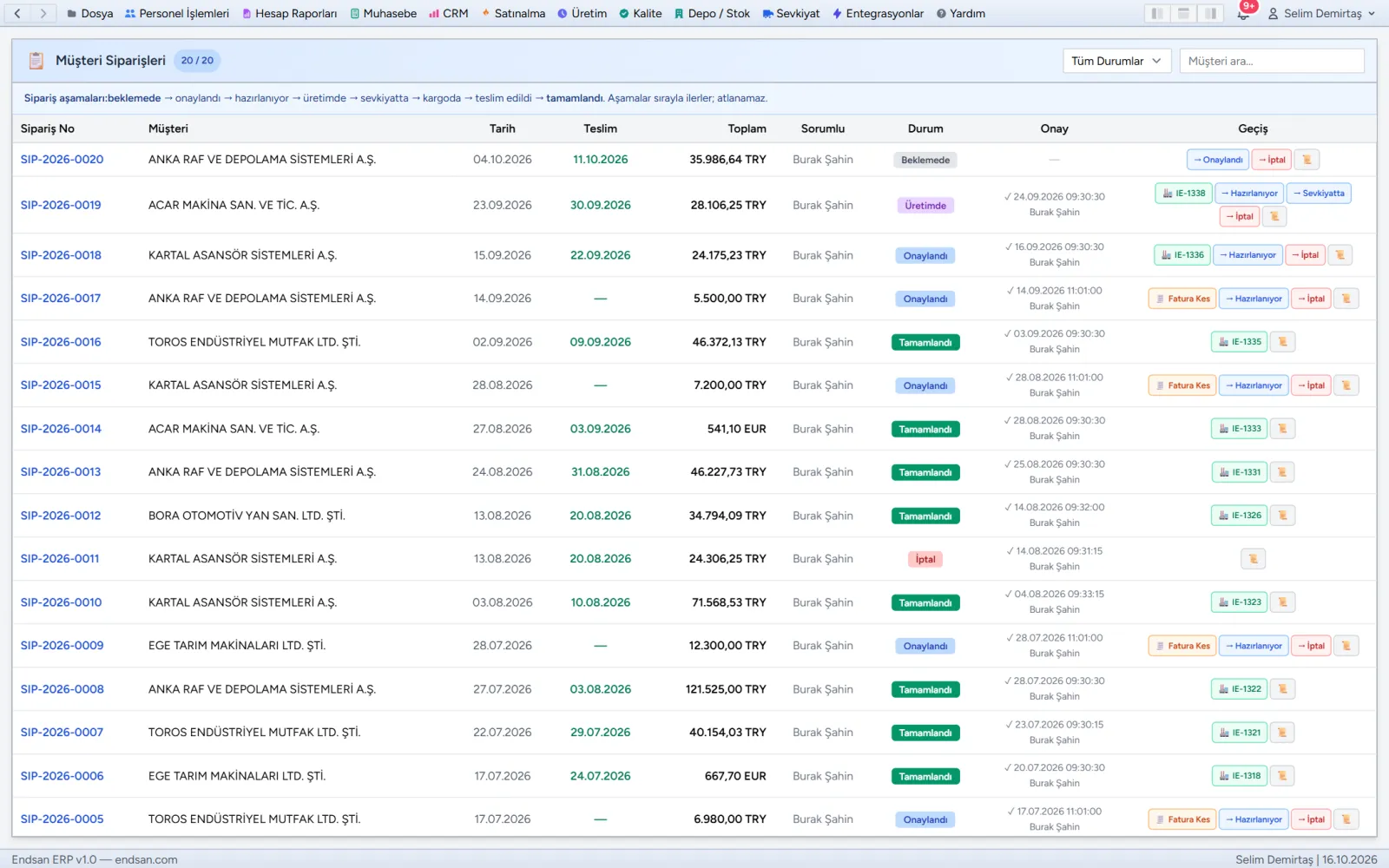Click İptal for SIP-2026-0015

pyautogui.click(x=1312, y=385)
